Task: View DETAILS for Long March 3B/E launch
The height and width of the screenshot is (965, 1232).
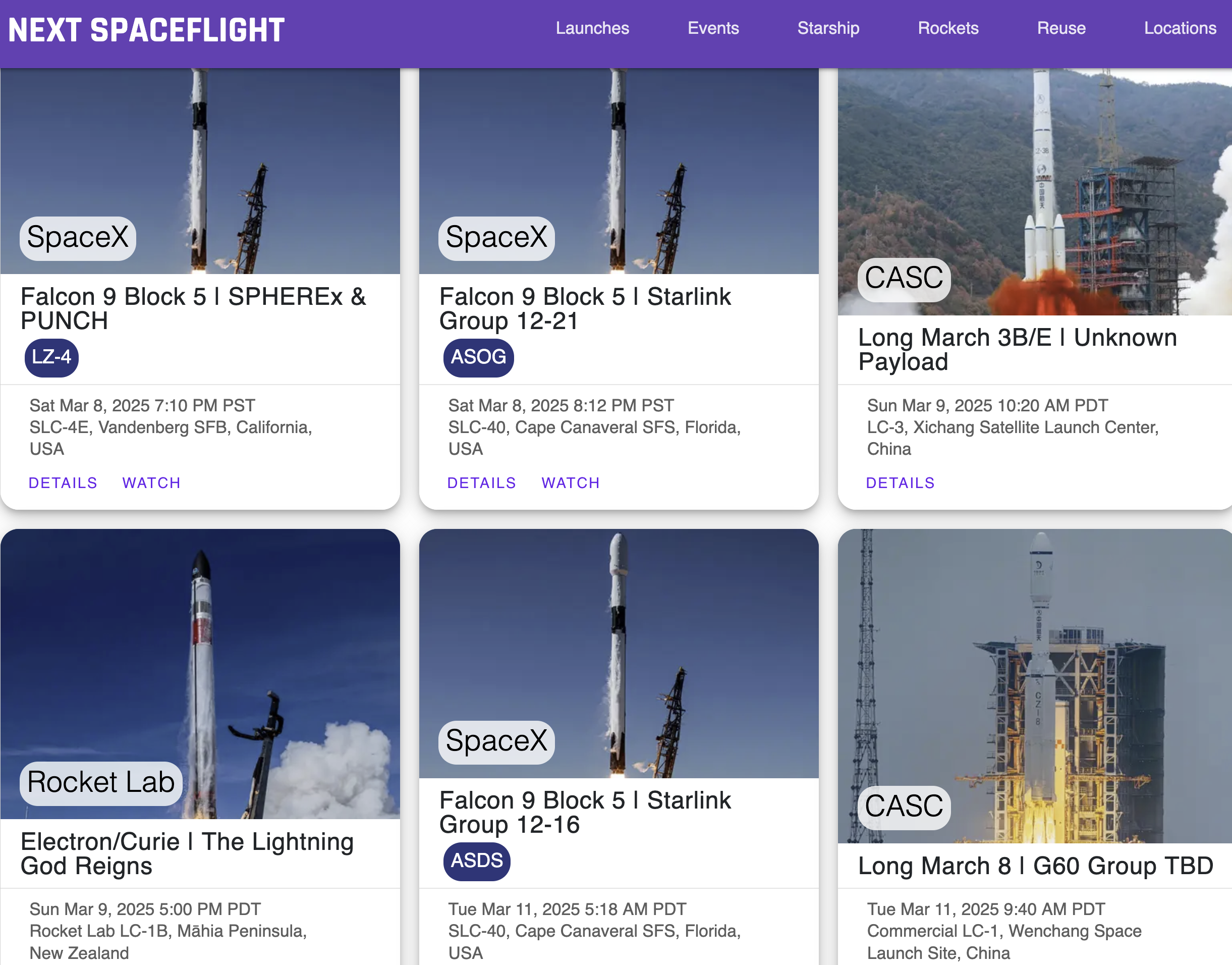Action: (x=901, y=483)
